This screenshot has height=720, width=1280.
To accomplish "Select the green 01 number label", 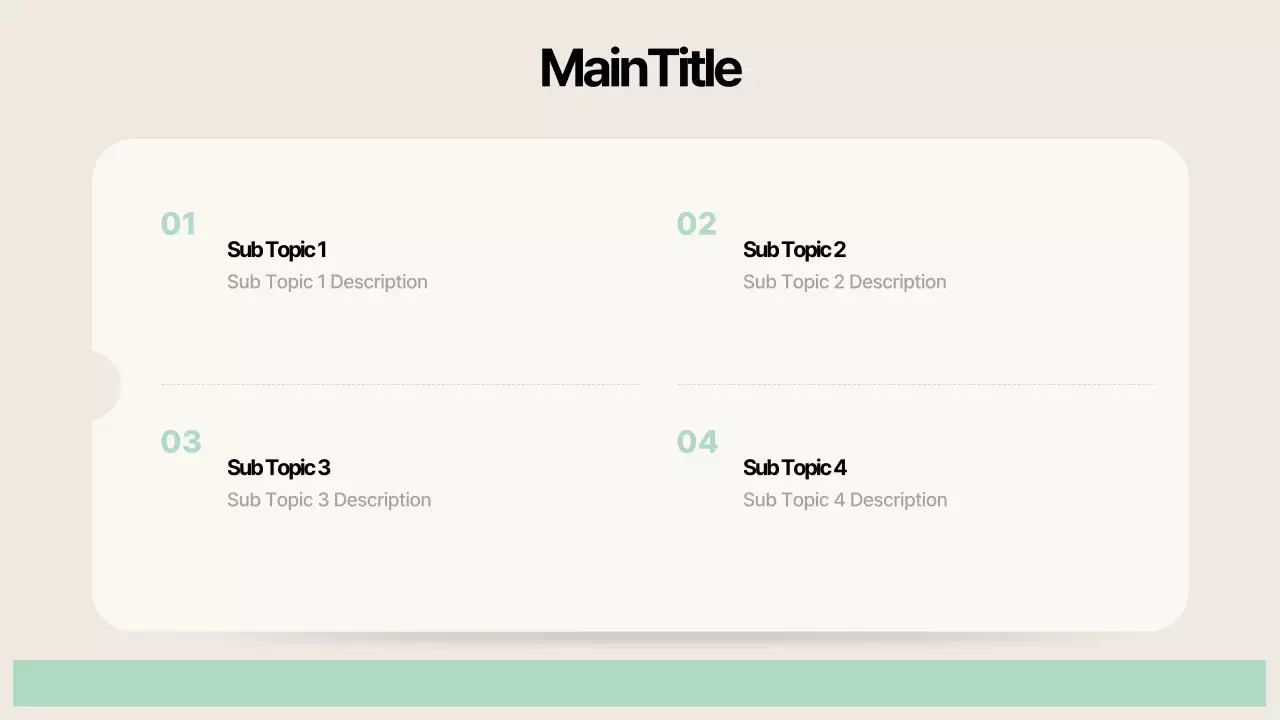I will click(x=179, y=224).
